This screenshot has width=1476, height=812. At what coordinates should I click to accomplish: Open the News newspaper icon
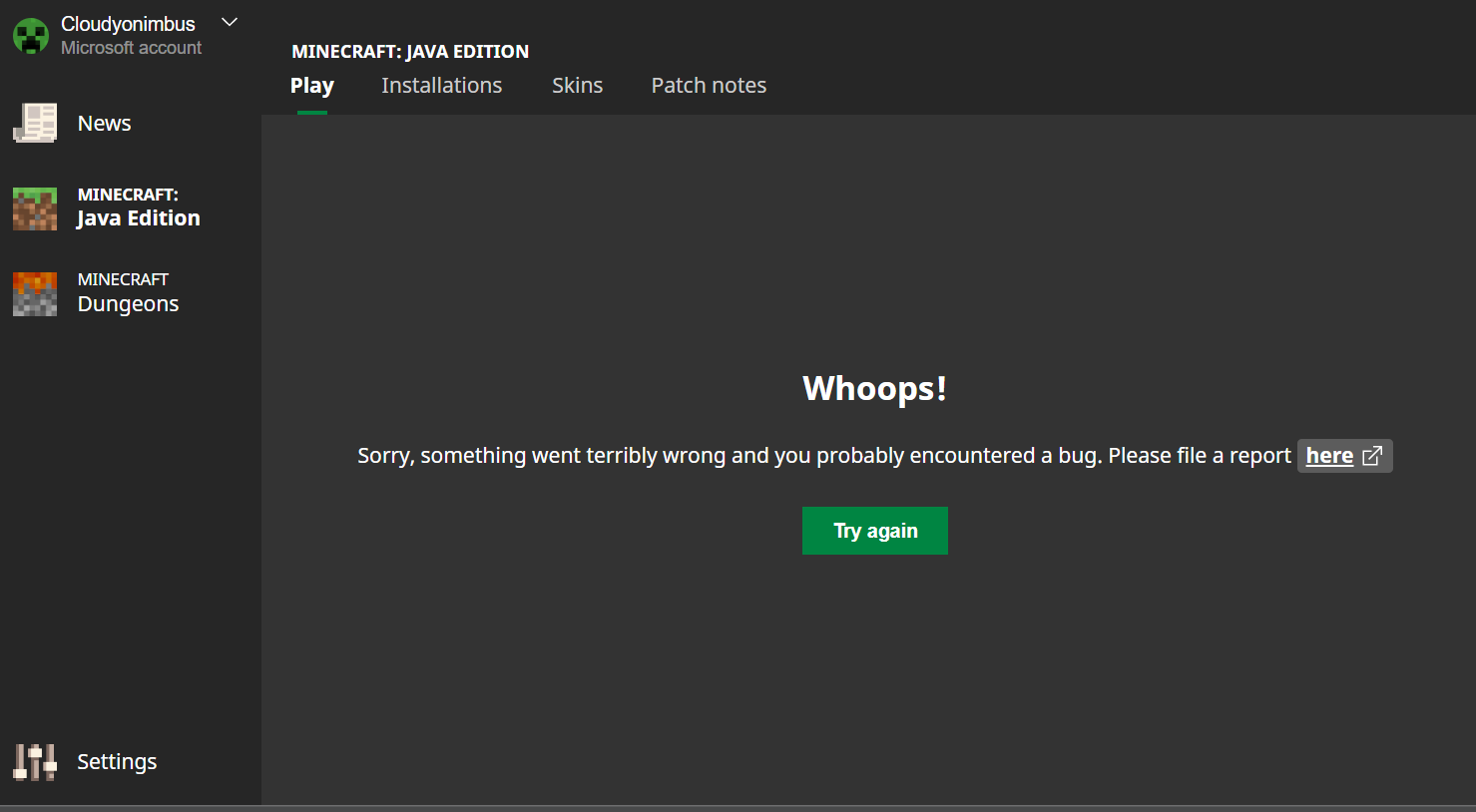35,123
